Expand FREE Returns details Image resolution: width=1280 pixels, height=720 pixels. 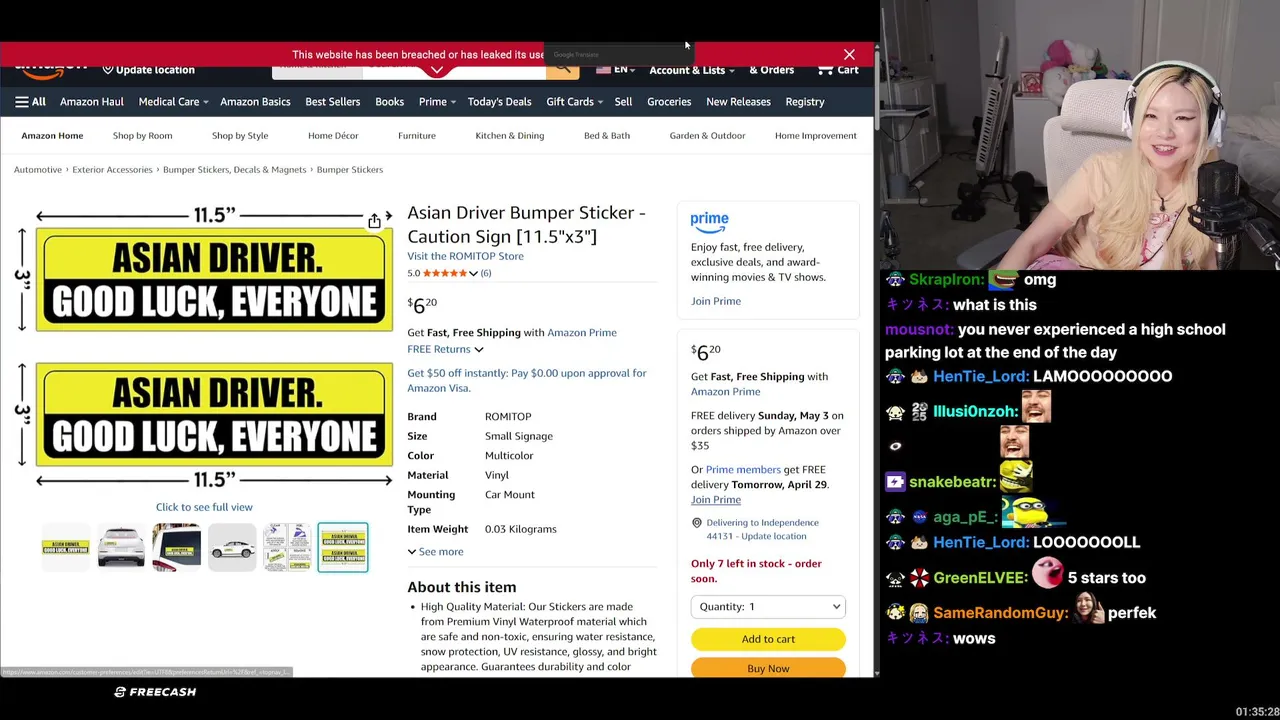pyautogui.click(x=445, y=349)
